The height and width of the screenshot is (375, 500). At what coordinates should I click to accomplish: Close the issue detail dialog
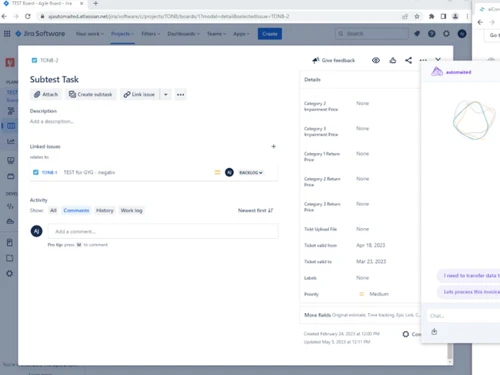click(438, 59)
